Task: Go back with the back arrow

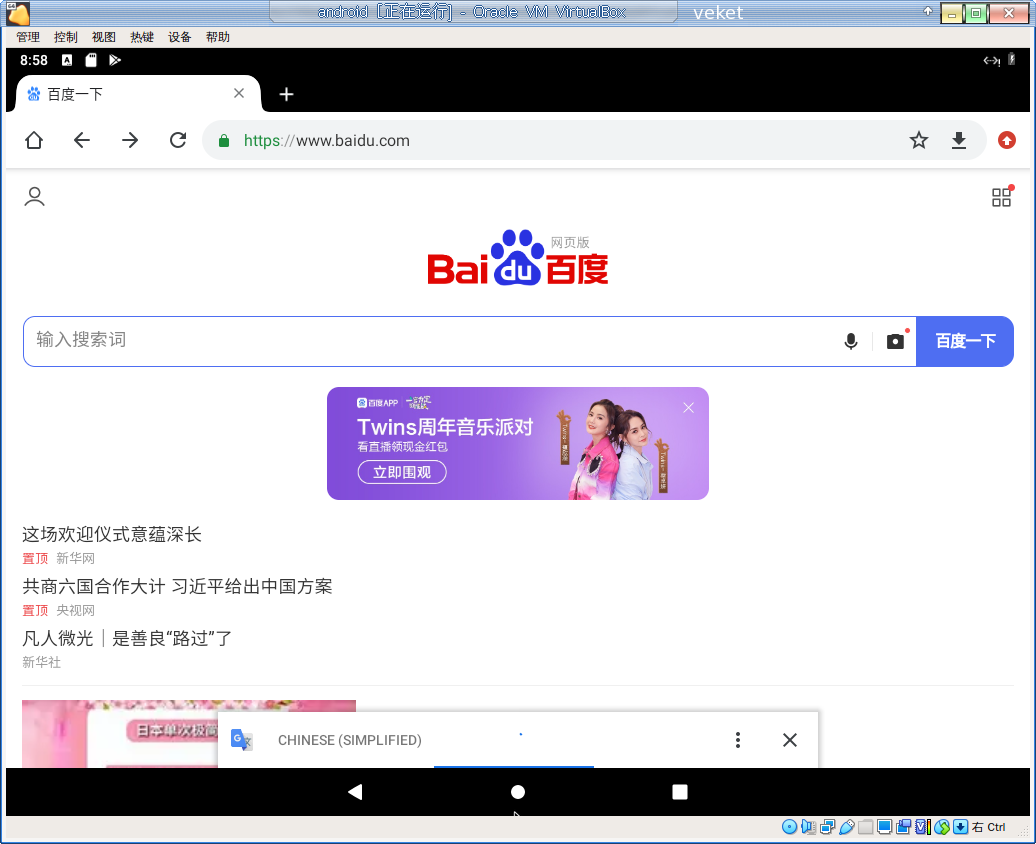Action: pos(82,140)
